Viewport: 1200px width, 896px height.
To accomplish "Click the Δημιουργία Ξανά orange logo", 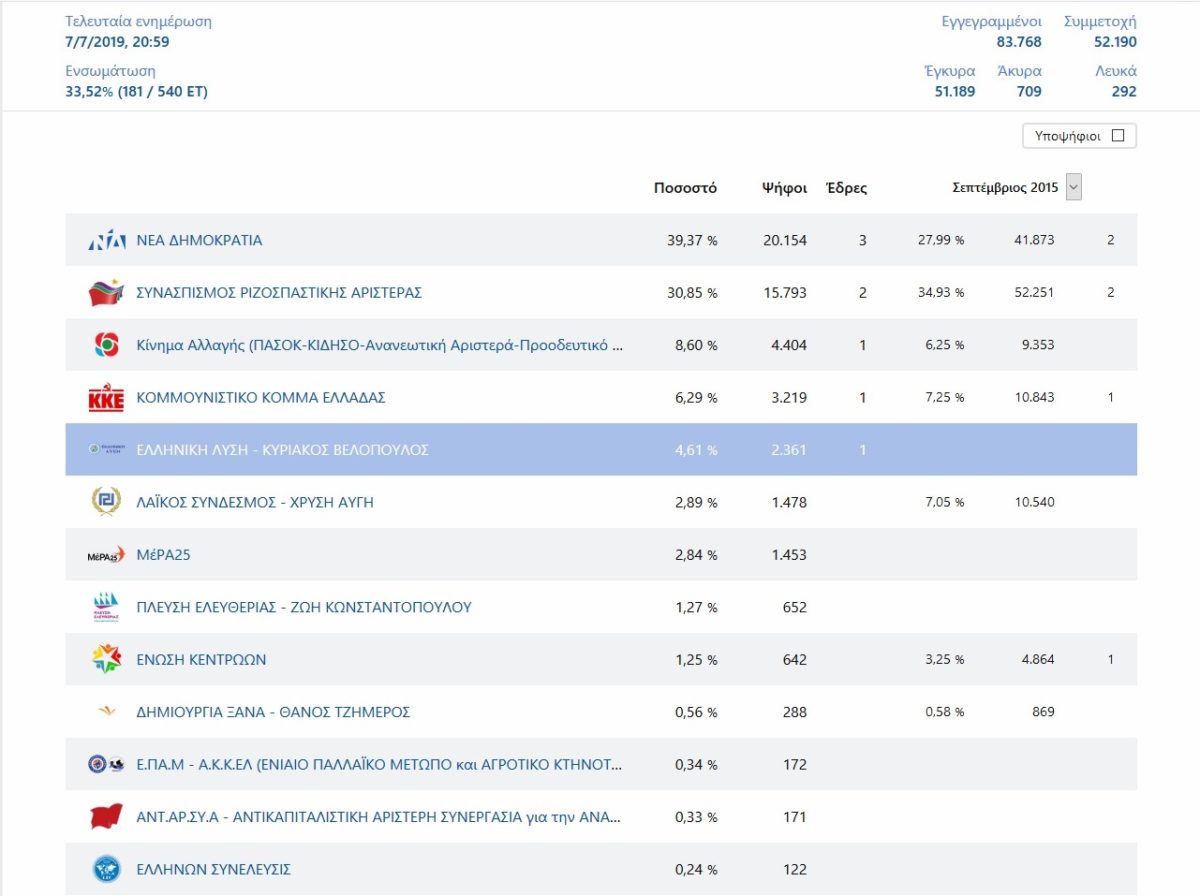I will (x=106, y=712).
